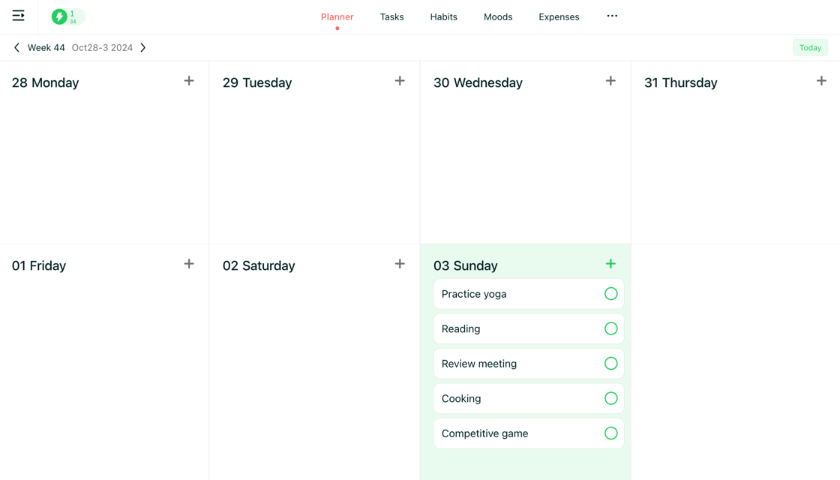Tick the Competitive game circle

point(611,433)
